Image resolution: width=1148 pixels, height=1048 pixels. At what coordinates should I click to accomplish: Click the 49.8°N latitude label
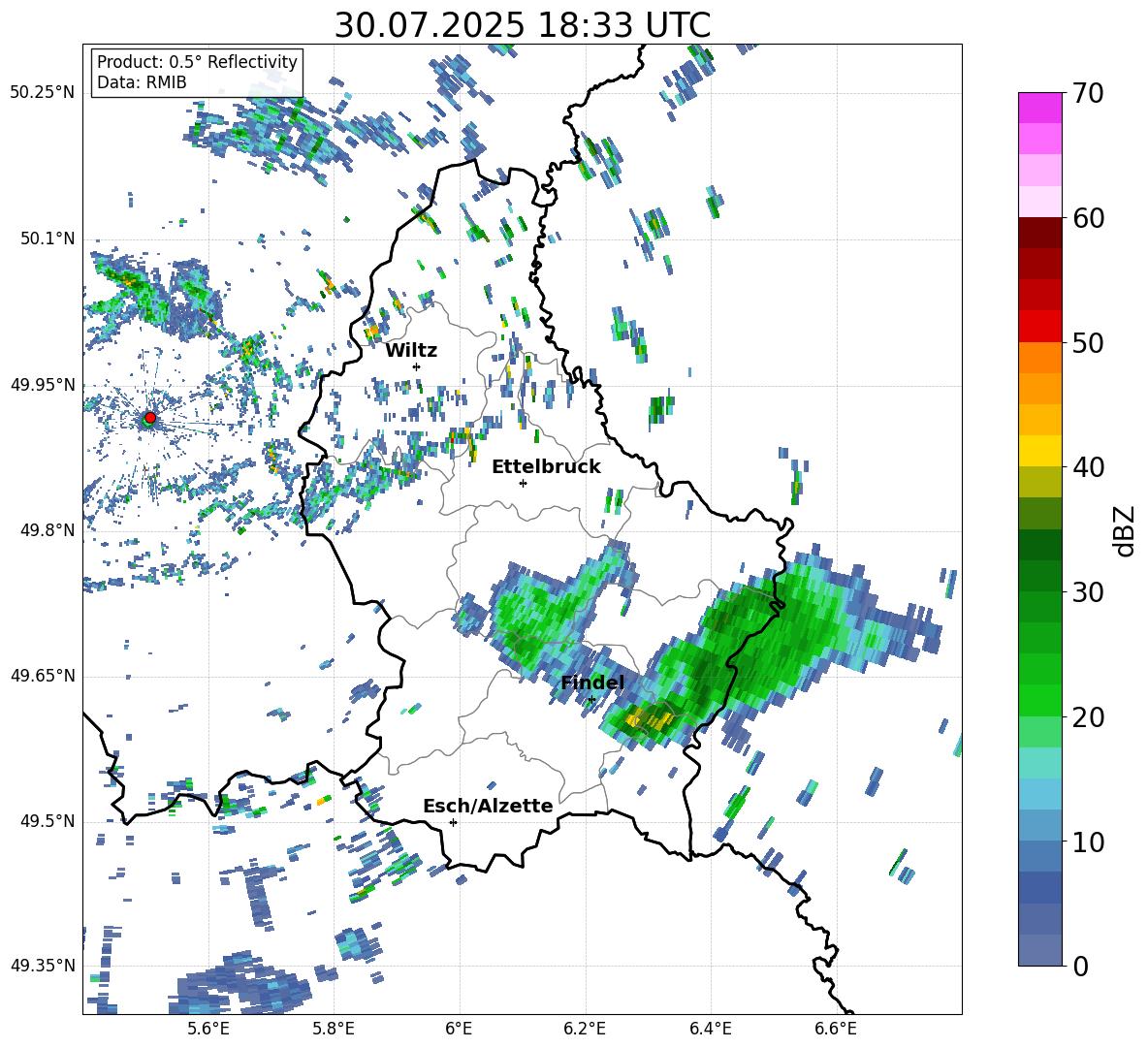point(48,530)
